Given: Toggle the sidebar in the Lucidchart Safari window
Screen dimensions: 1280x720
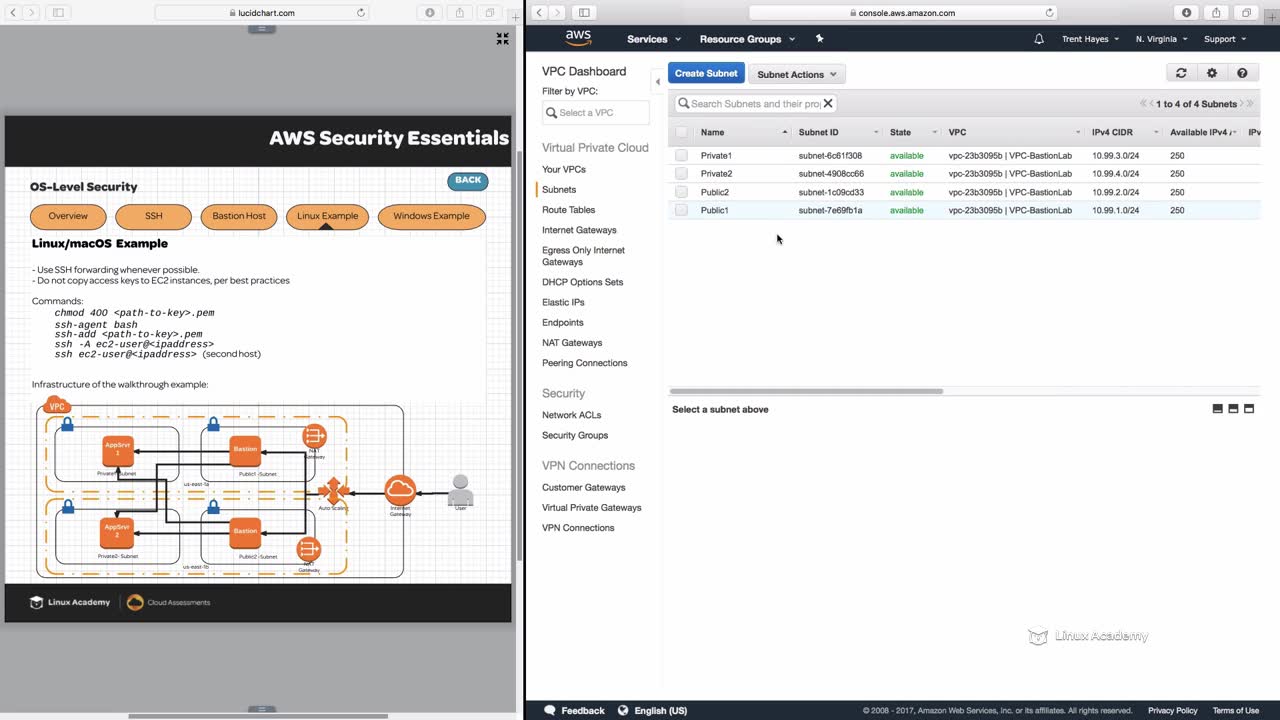Looking at the screenshot, I should (x=58, y=13).
